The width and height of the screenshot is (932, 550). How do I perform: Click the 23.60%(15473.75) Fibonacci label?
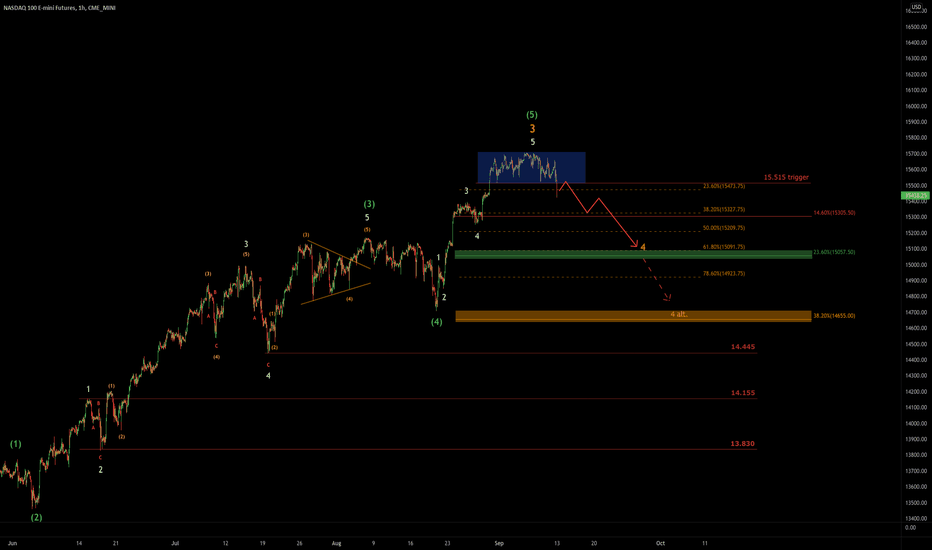pyautogui.click(x=724, y=186)
